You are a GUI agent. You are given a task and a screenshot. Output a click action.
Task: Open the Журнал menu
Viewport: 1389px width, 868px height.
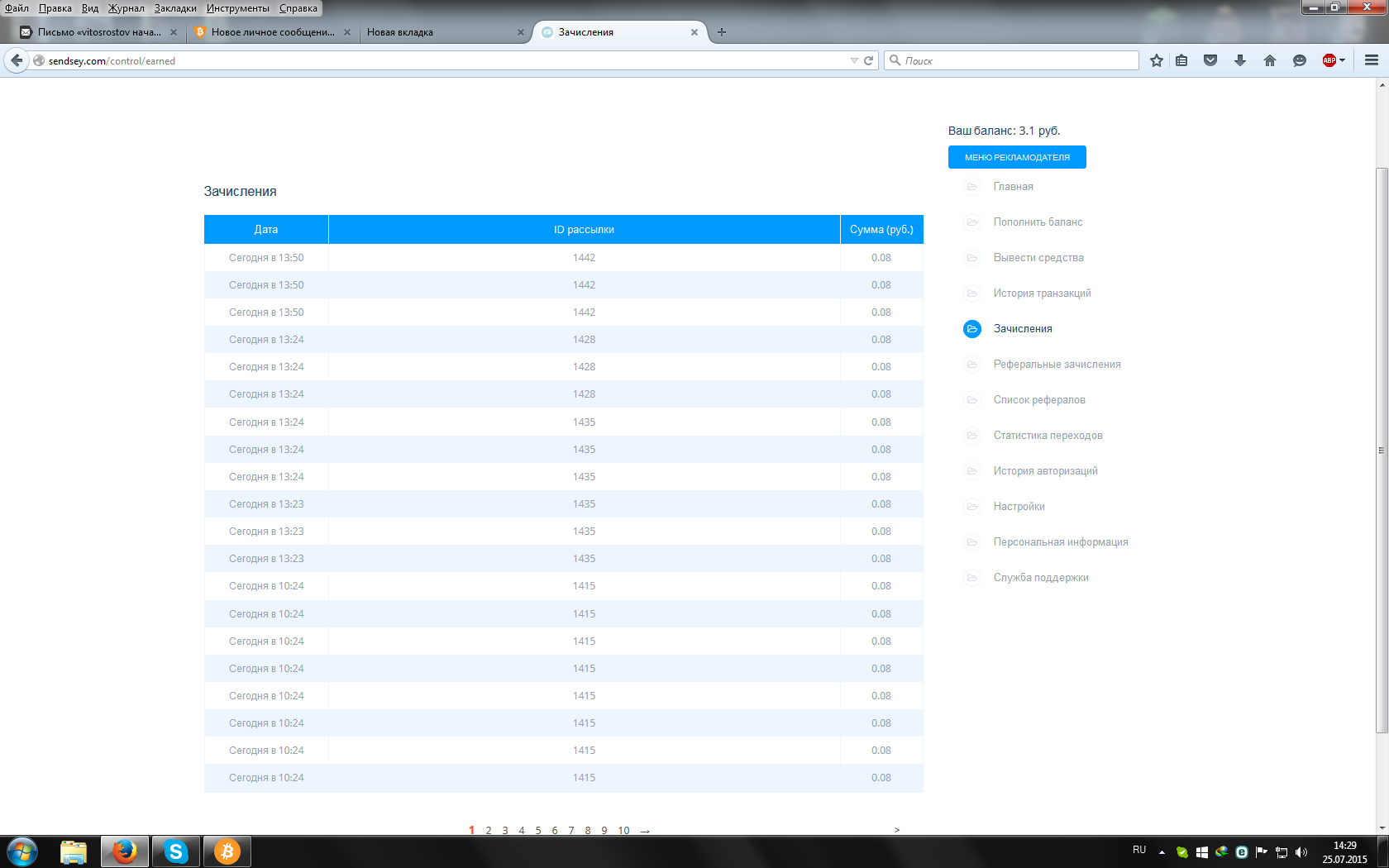click(x=126, y=8)
